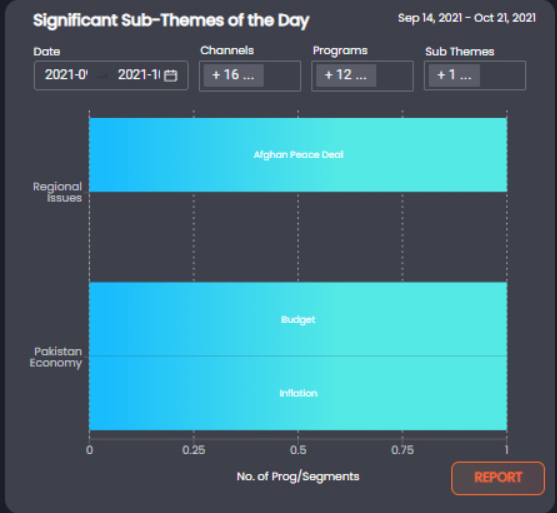Expand the Channels multi-select dropdown
The width and height of the screenshot is (557, 513).
click(250, 76)
